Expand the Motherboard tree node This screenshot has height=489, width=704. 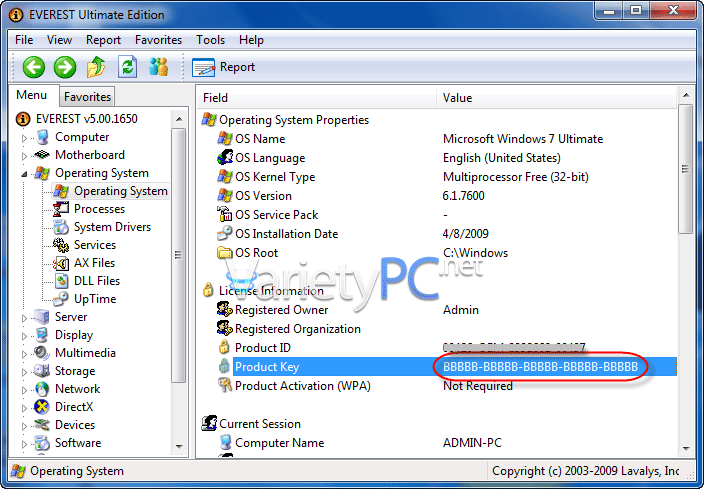pyautogui.click(x=24, y=156)
